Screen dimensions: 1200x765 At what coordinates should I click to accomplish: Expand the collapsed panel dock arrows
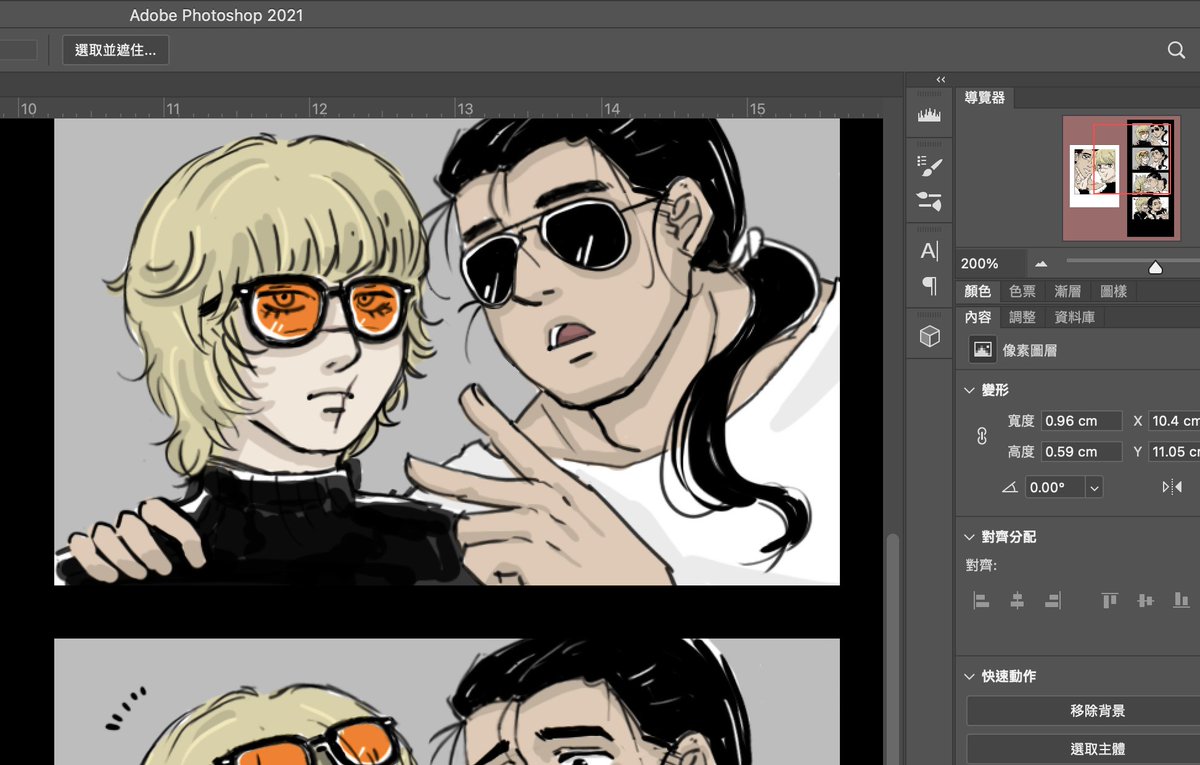click(x=940, y=79)
